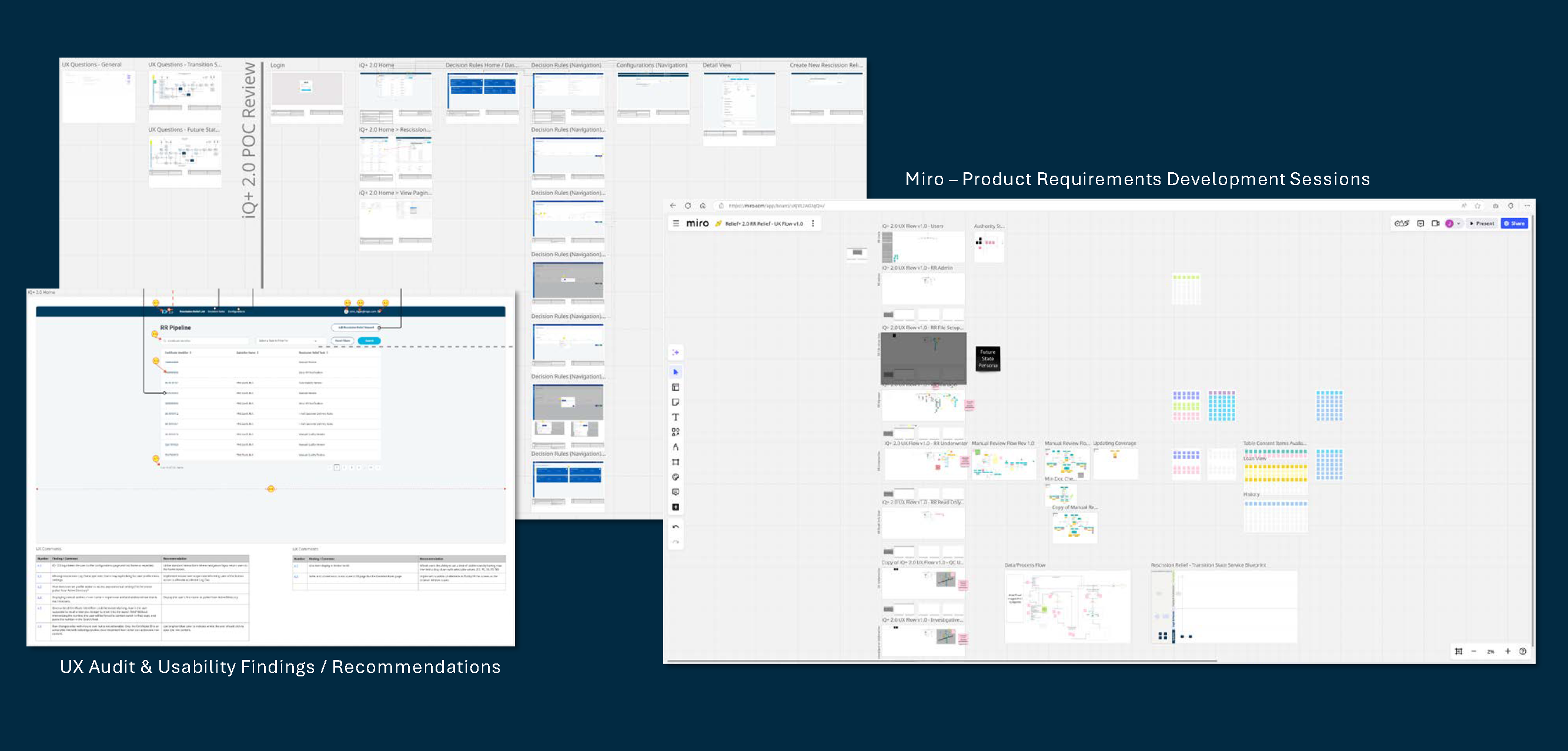Reload the page in browser
Screen dimensions: 1568x751
[x=688, y=206]
